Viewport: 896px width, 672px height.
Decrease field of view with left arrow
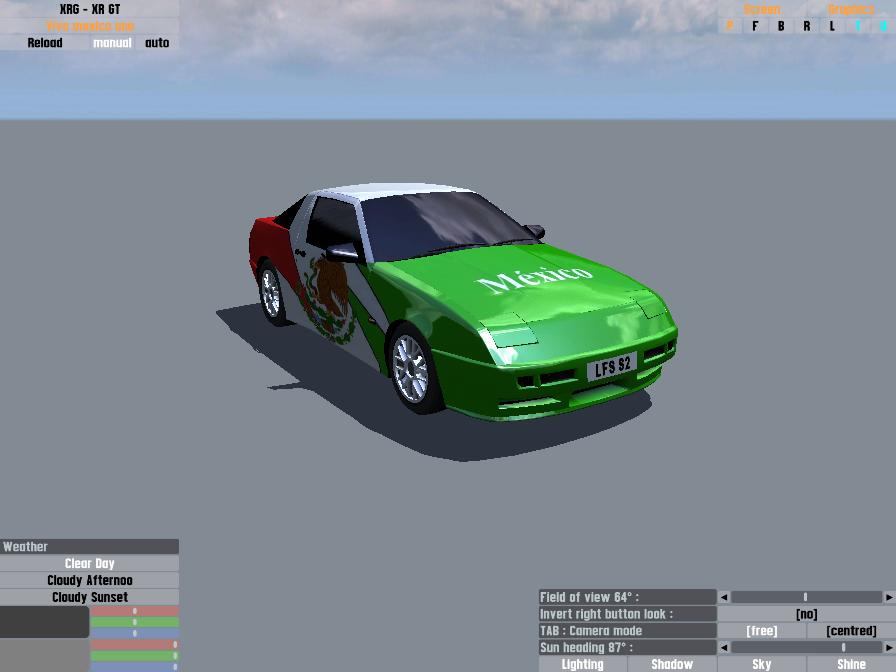pyautogui.click(x=724, y=597)
